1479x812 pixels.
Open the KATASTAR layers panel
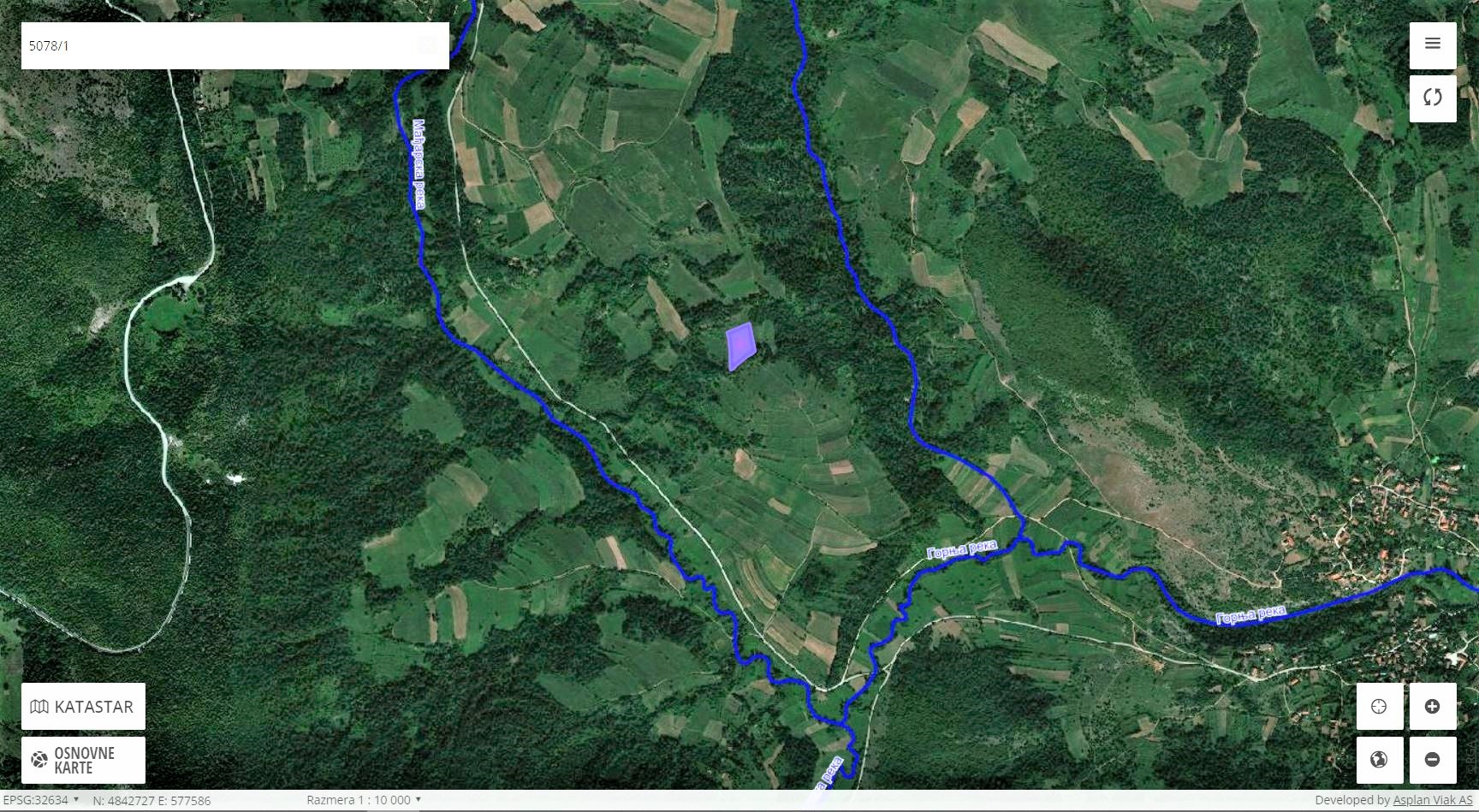83,707
